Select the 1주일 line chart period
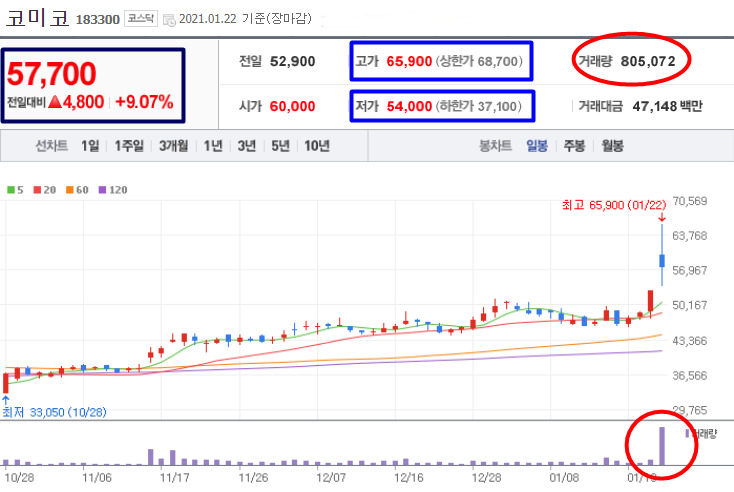 (x=129, y=146)
